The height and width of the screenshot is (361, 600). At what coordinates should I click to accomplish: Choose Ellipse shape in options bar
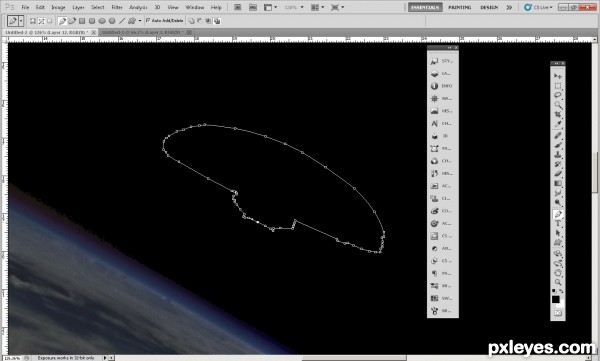coord(102,21)
